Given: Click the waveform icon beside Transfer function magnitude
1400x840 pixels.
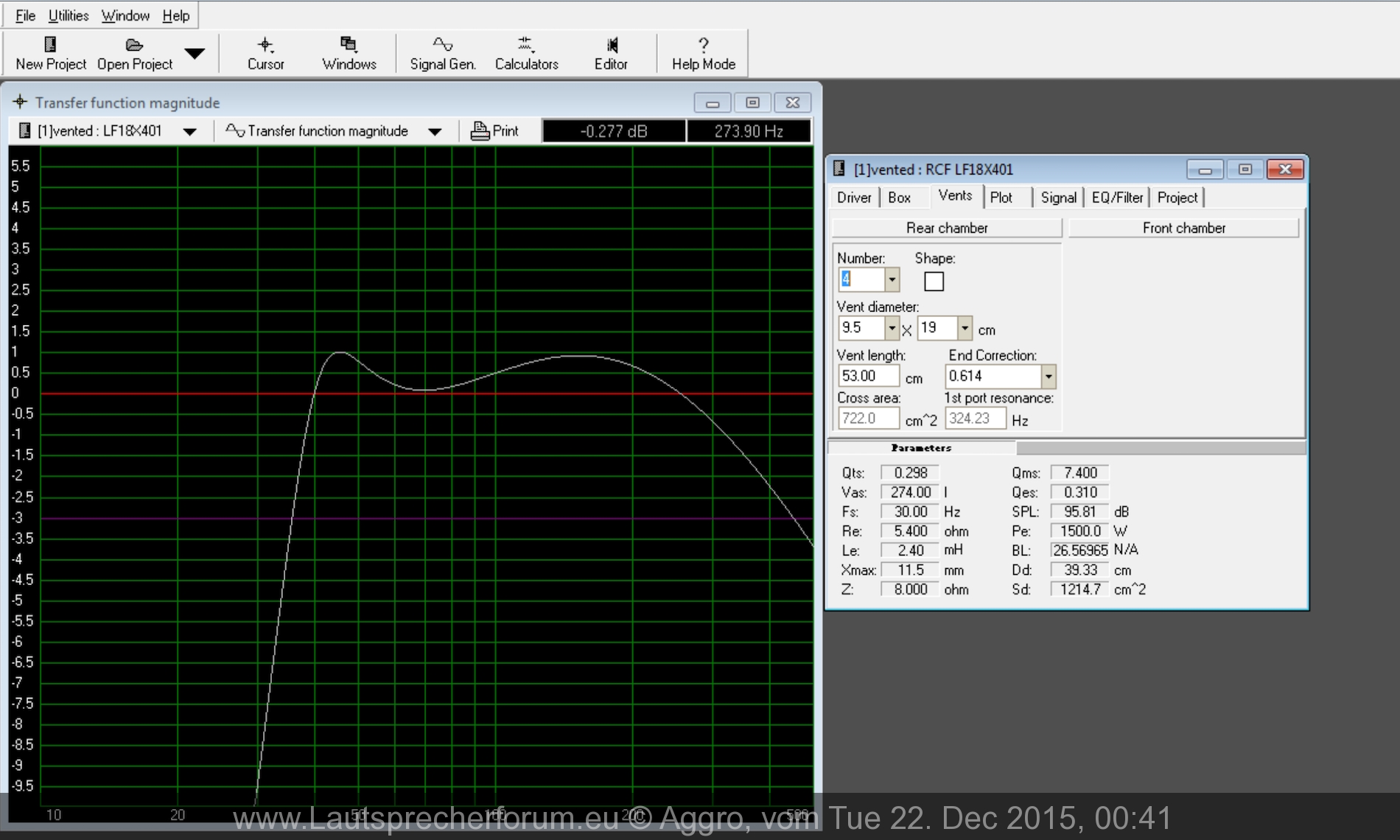Looking at the screenshot, I should click(x=235, y=130).
